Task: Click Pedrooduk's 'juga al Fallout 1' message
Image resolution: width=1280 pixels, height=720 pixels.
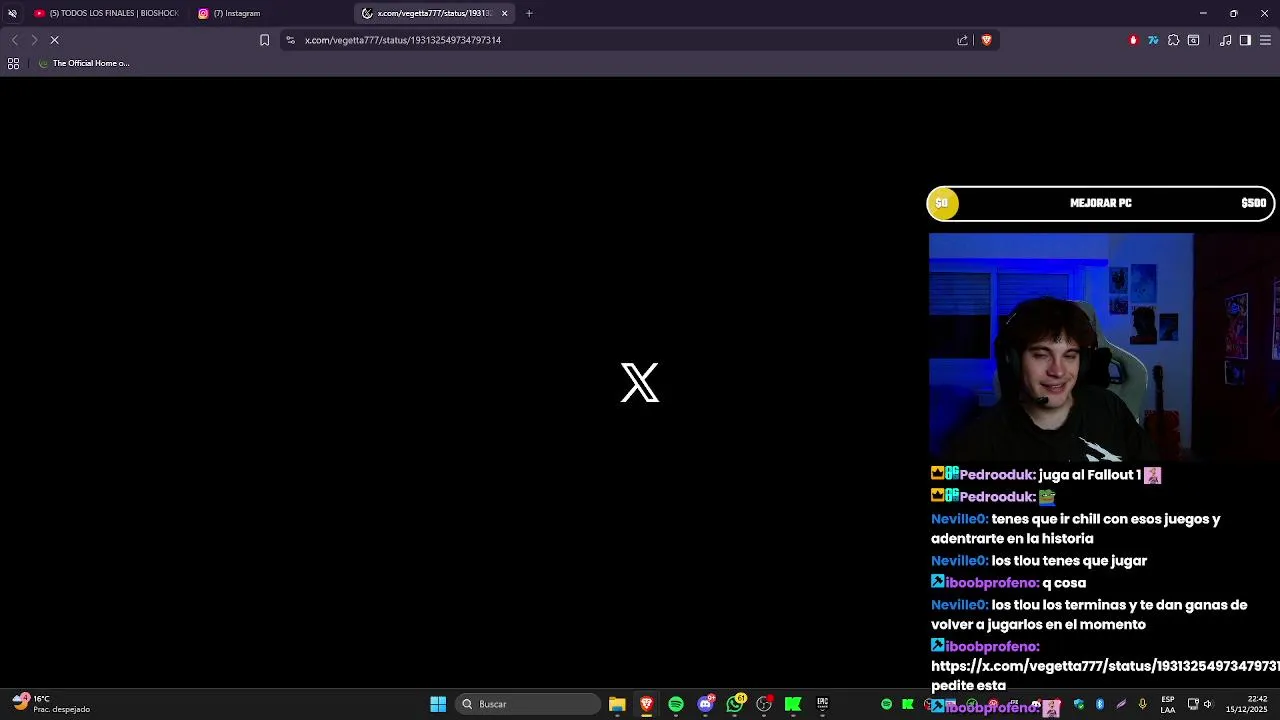Action: [1046, 475]
